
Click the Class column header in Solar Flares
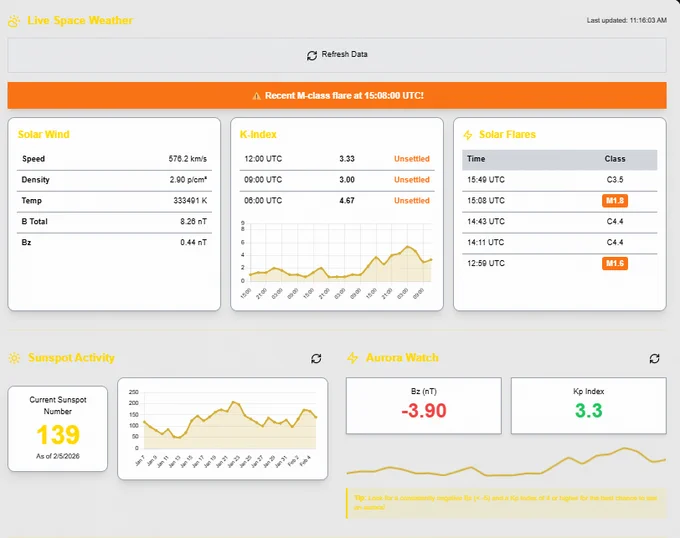(x=615, y=159)
